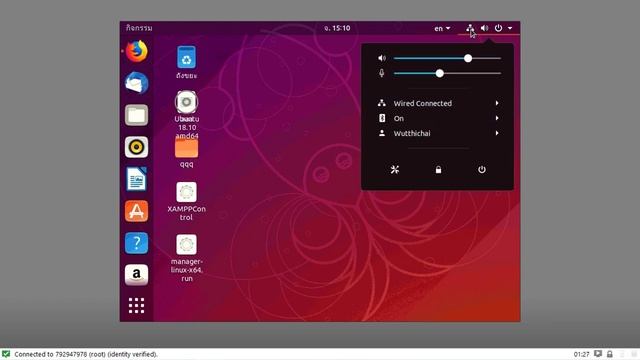This screenshot has width=640, height=360.
Task: Click the green verified connection icon
Action: click(x=6, y=354)
